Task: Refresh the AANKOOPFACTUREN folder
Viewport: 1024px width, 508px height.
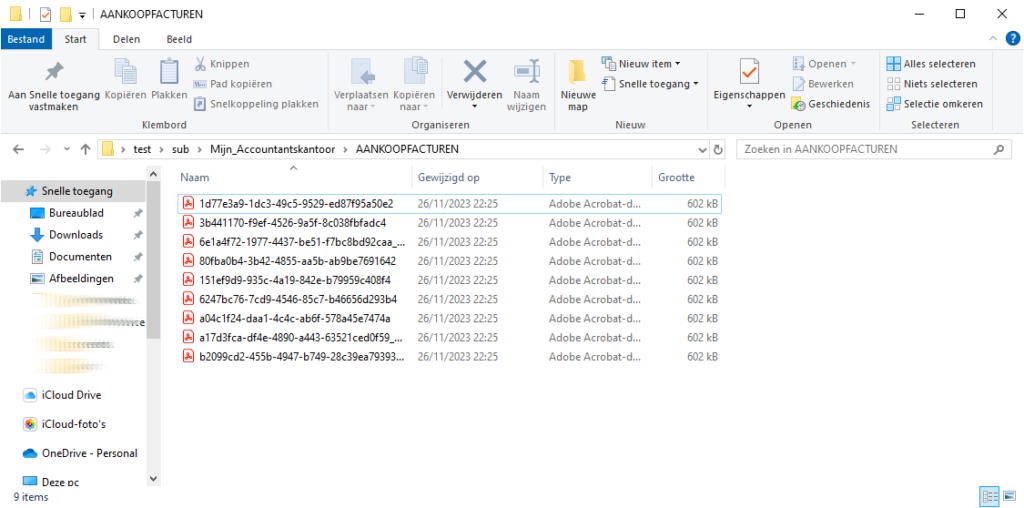Action: [x=718, y=150]
